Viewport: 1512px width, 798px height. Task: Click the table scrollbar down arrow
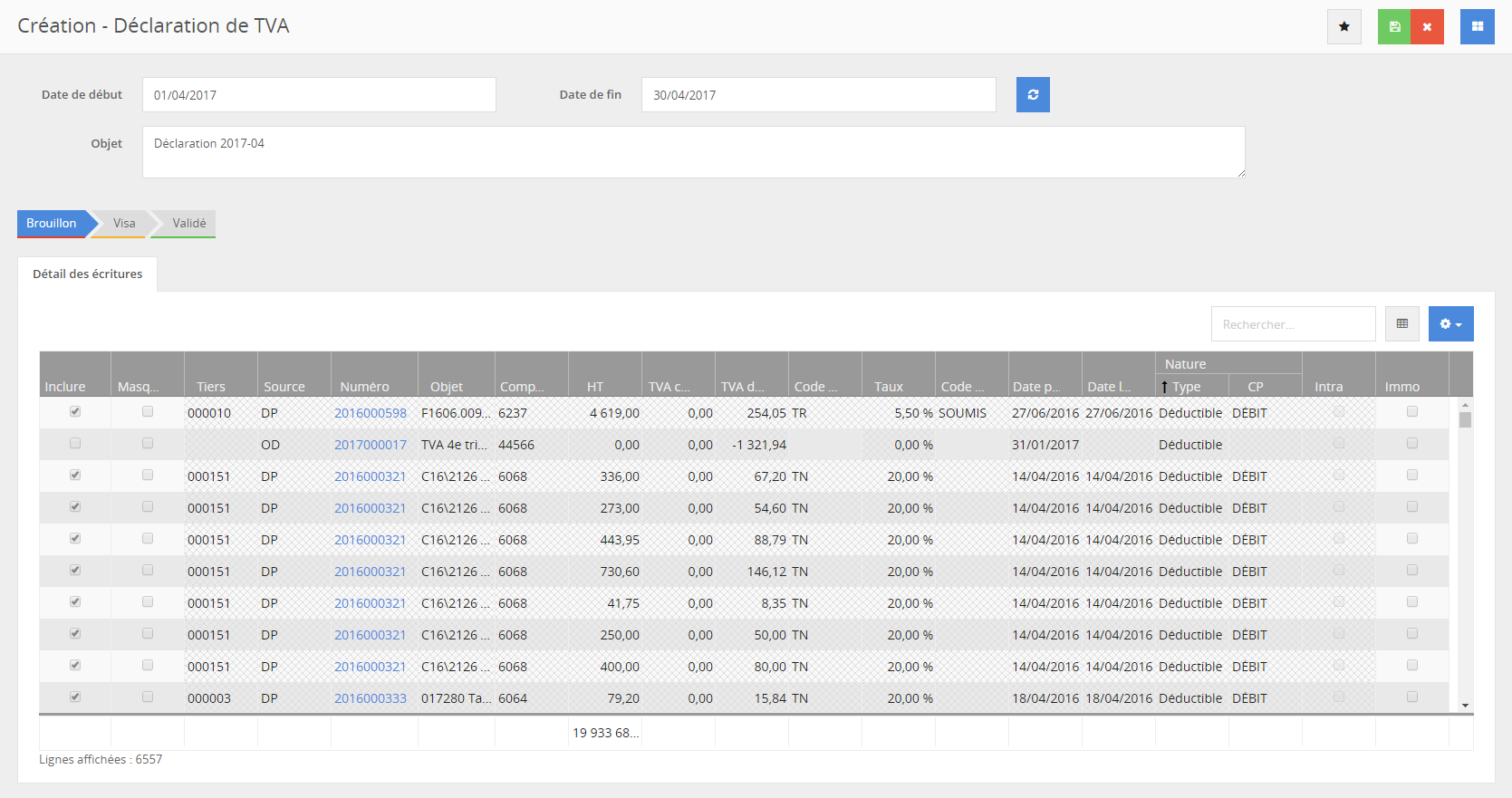point(1465,706)
